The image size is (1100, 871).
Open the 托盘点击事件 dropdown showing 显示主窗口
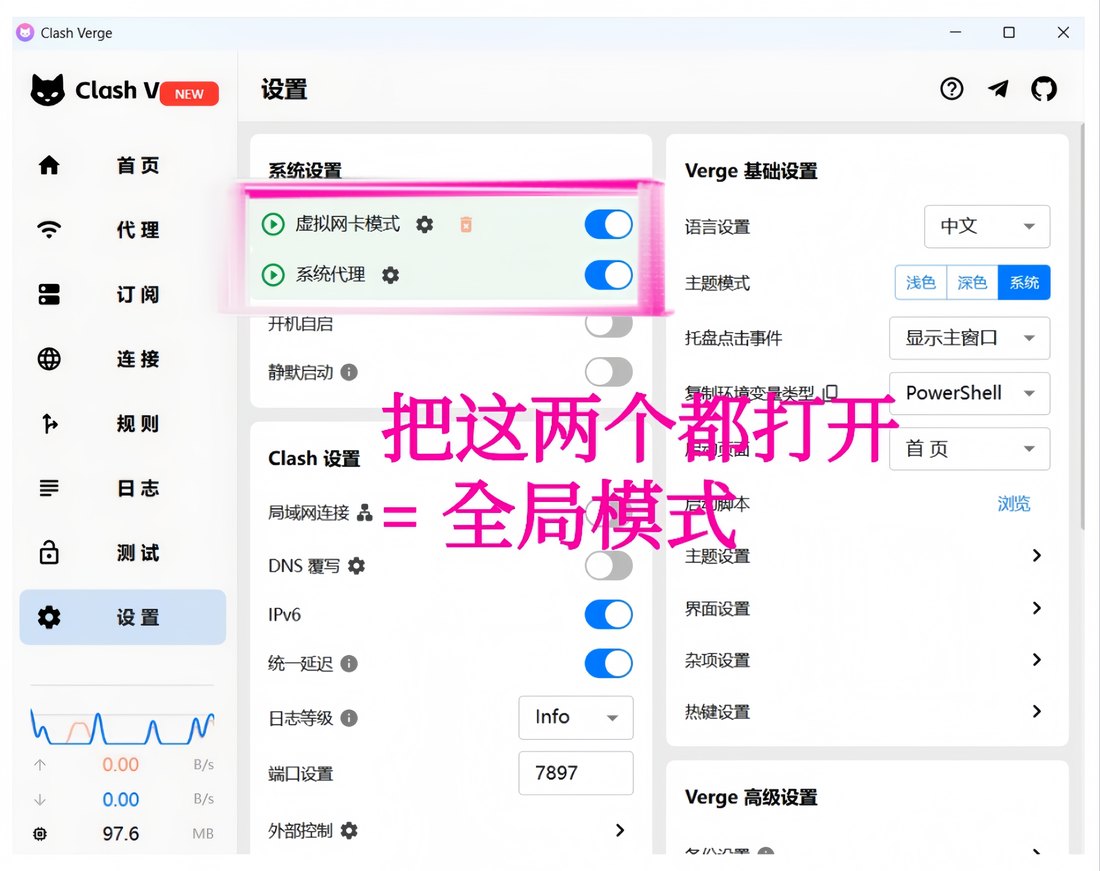[970, 338]
